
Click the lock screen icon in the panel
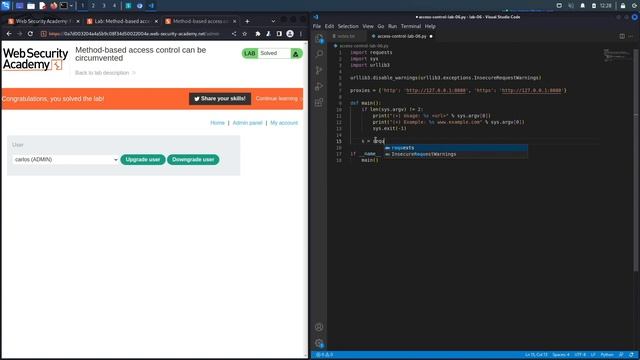point(623,6)
